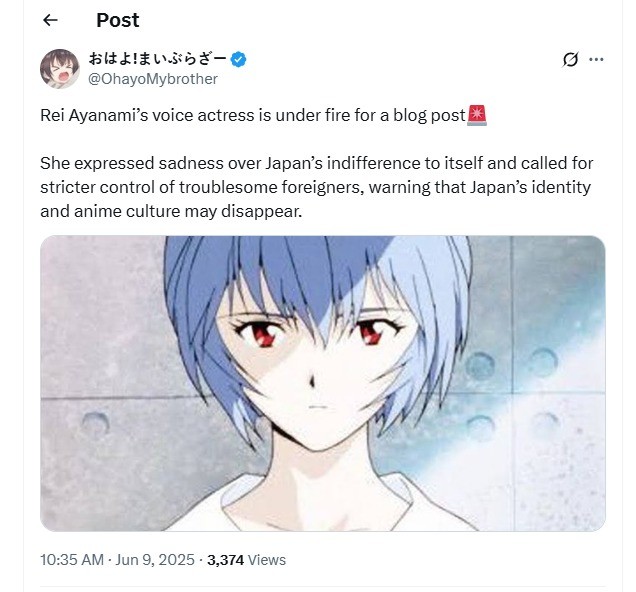The height and width of the screenshot is (592, 636).
Task: Click the 3,374 view count number
Action: pyautogui.click(x=226, y=560)
